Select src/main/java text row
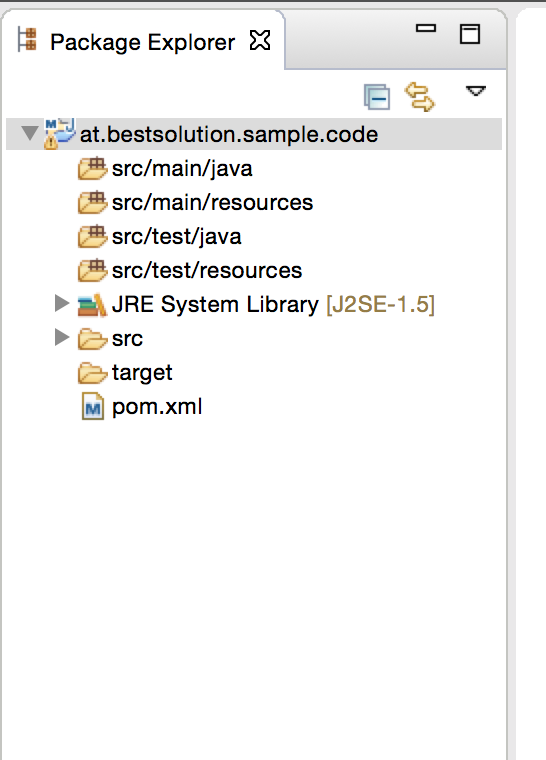The image size is (546, 760). point(182,169)
